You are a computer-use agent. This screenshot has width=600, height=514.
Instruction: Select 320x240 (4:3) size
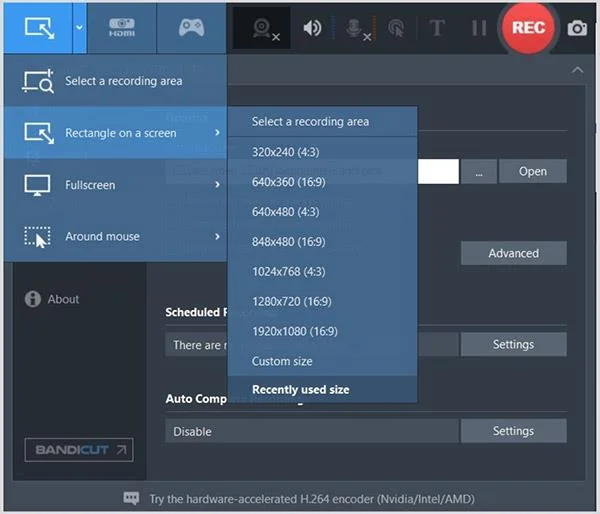pyautogui.click(x=322, y=152)
